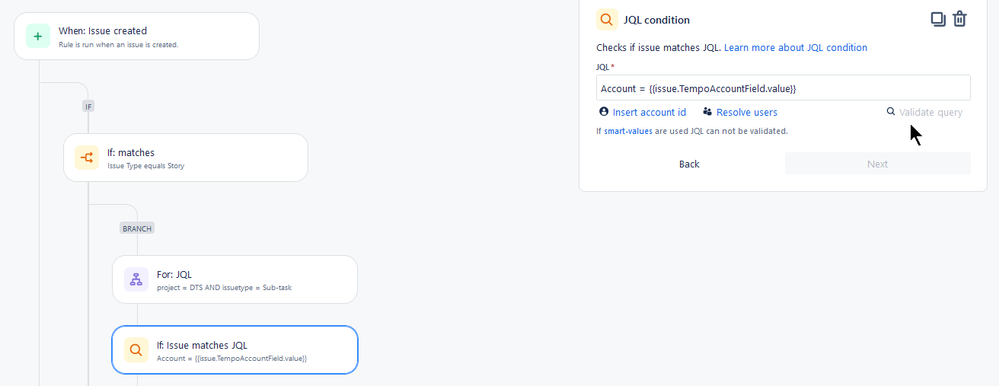
Task: Click the green plus trigger icon
Action: click(38, 36)
